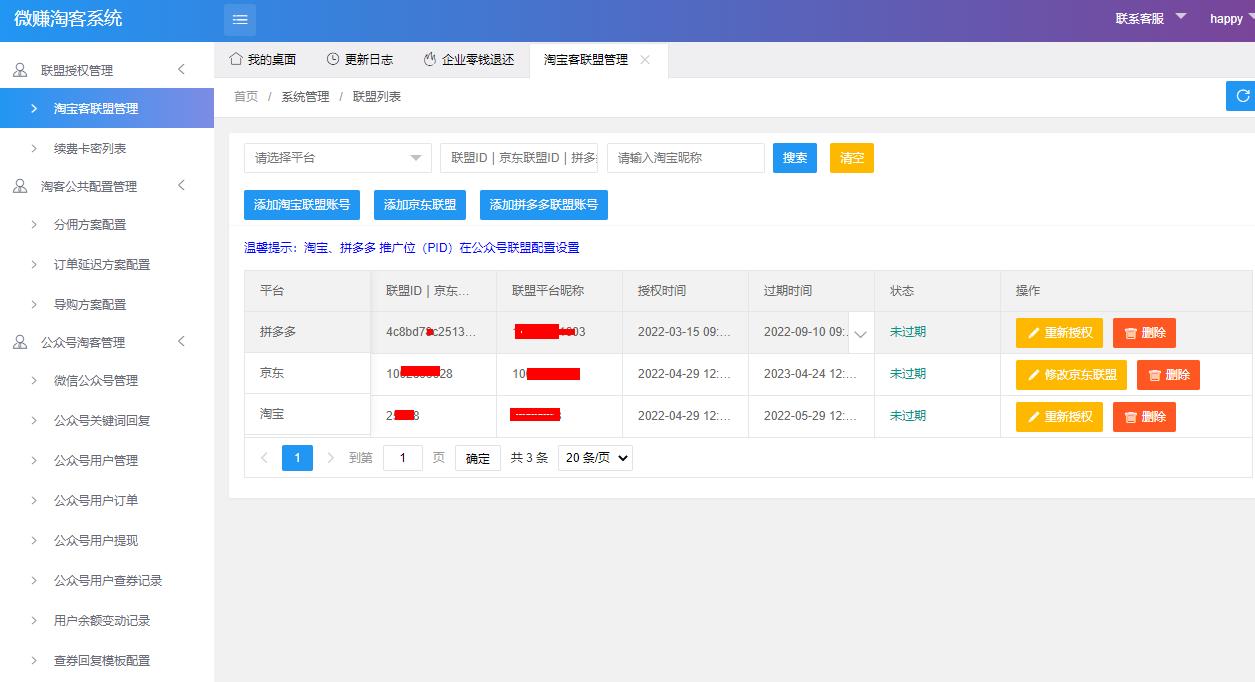Click 修改京东联盟 edit button
The height and width of the screenshot is (682, 1255).
tap(1071, 375)
